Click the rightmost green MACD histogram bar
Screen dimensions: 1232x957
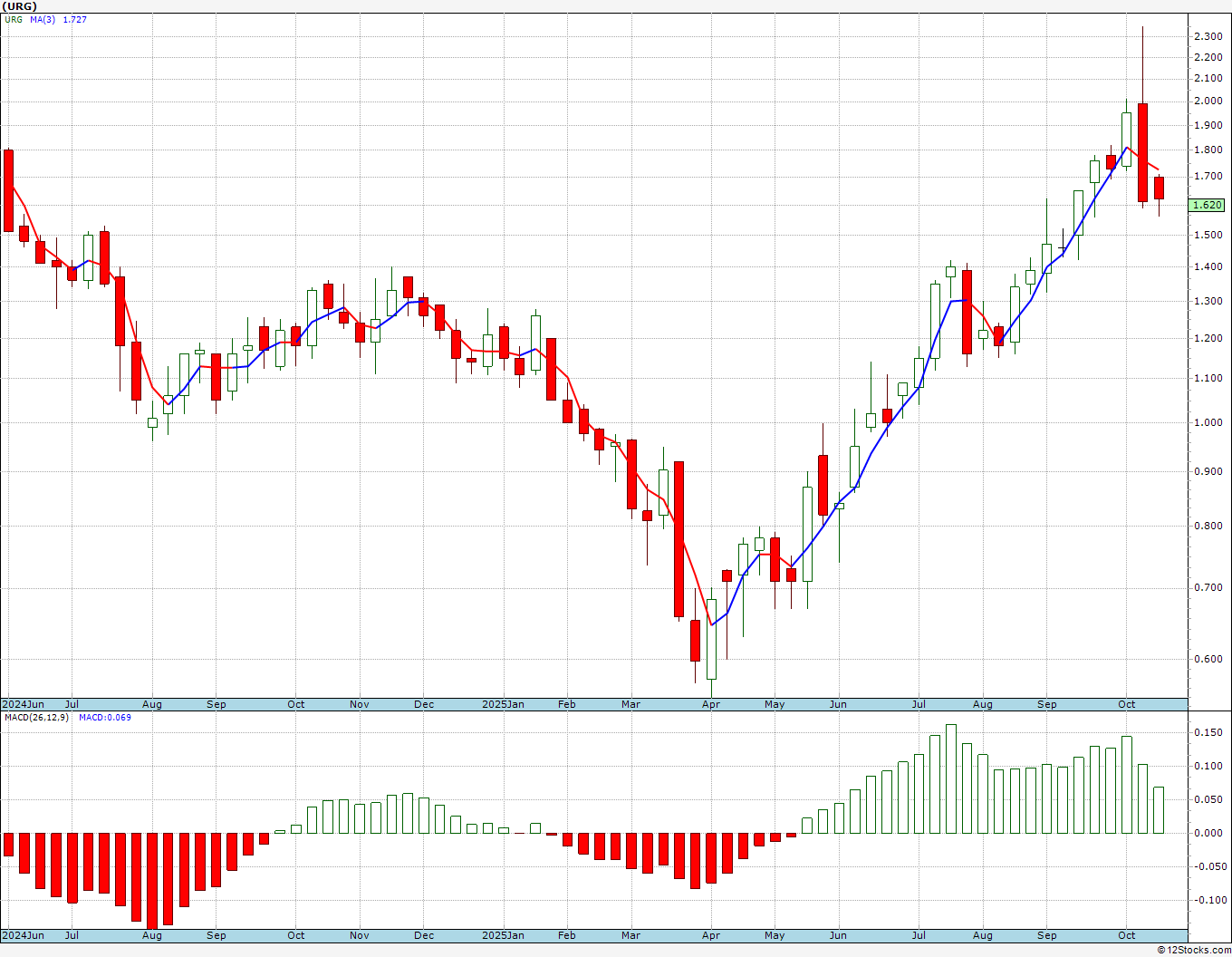click(x=1159, y=810)
